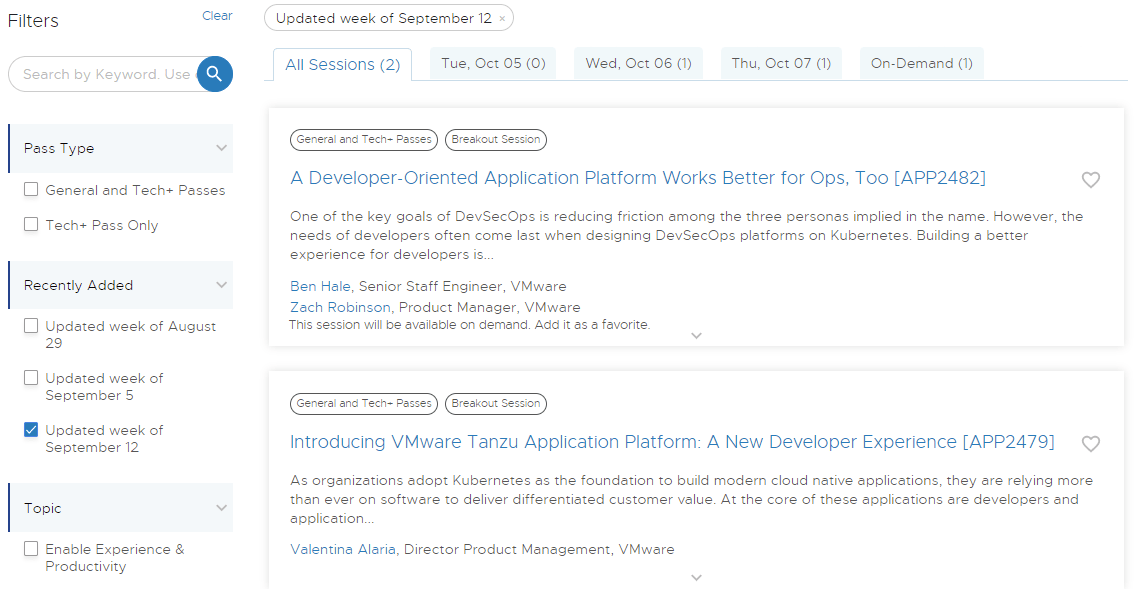
Task: Expand details of the APP2479 session card
Action: pyautogui.click(x=697, y=577)
